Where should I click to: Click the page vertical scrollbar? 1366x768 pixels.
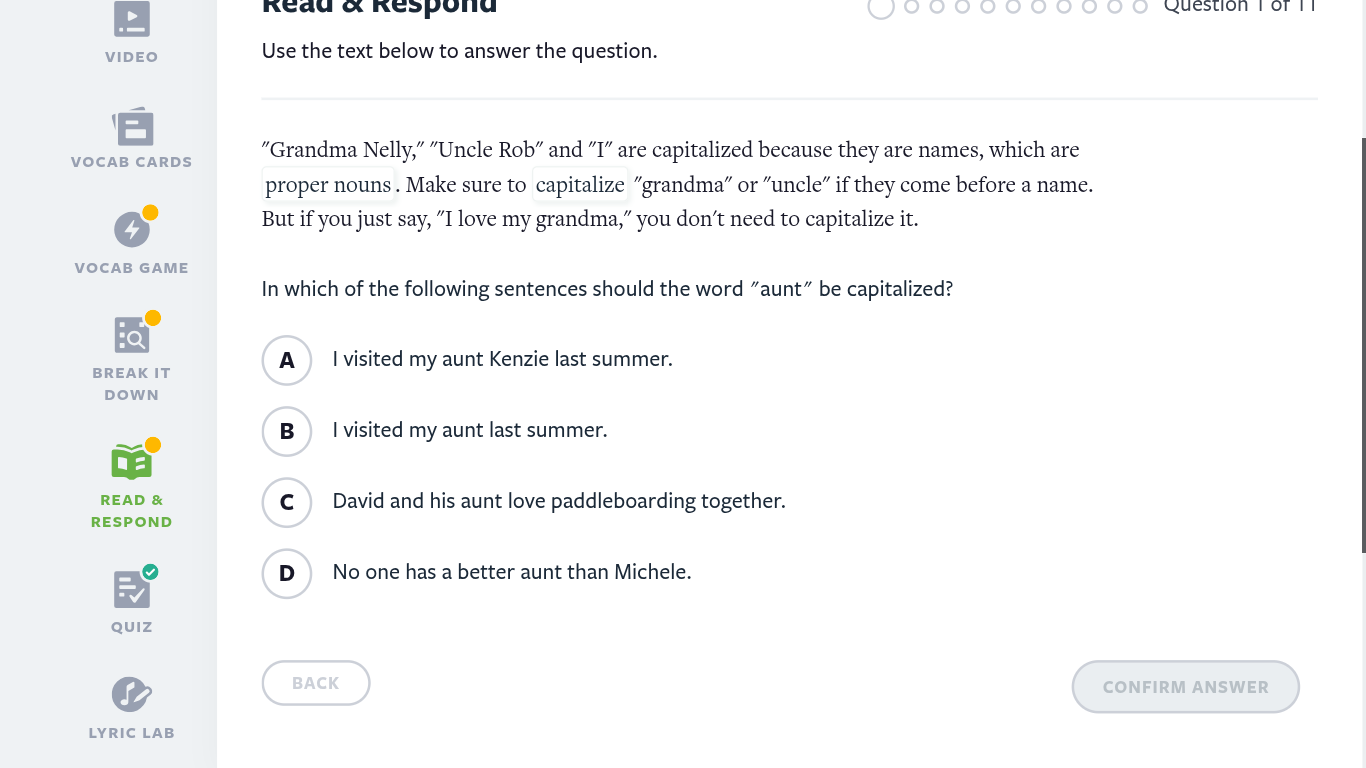[1362, 345]
